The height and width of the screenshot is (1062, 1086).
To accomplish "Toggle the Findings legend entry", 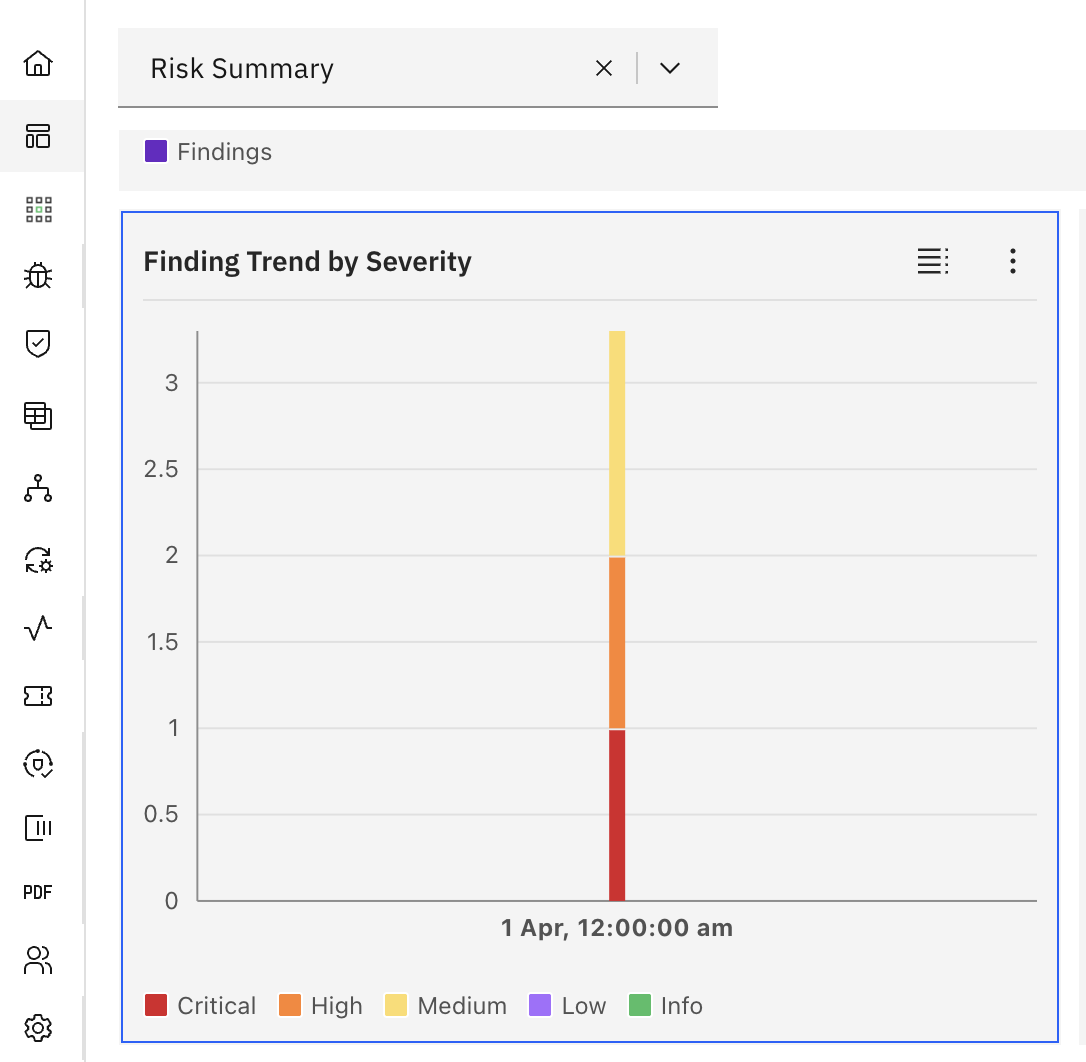I will pos(208,152).
